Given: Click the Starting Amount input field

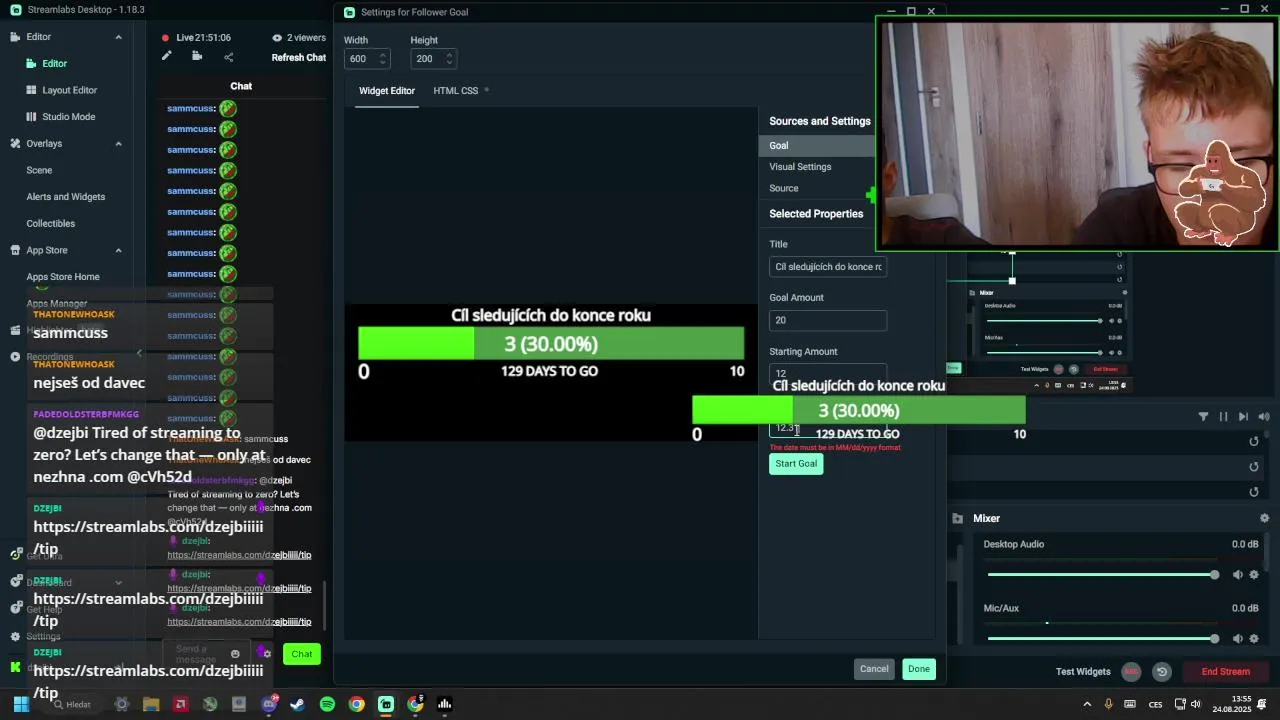Looking at the screenshot, I should (x=828, y=373).
